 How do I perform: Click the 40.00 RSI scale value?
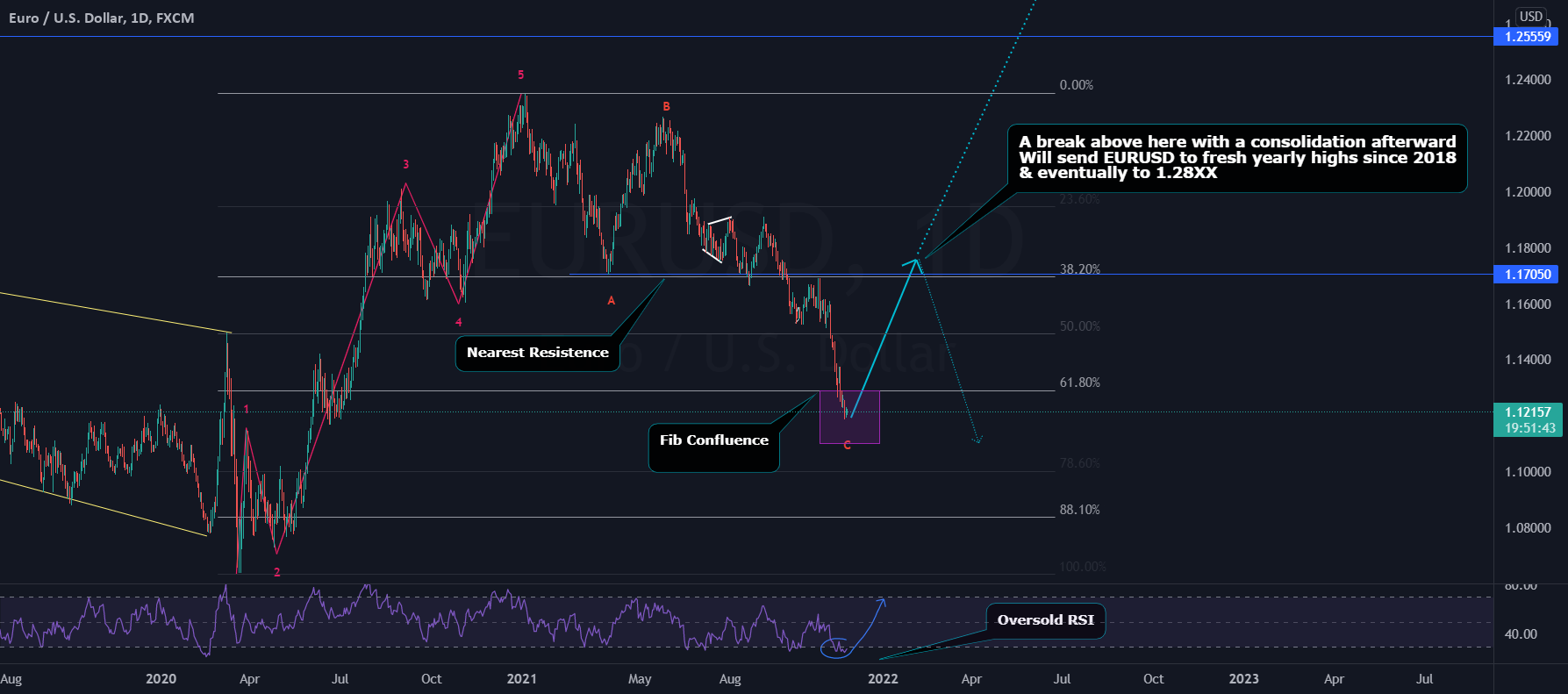(x=1521, y=634)
